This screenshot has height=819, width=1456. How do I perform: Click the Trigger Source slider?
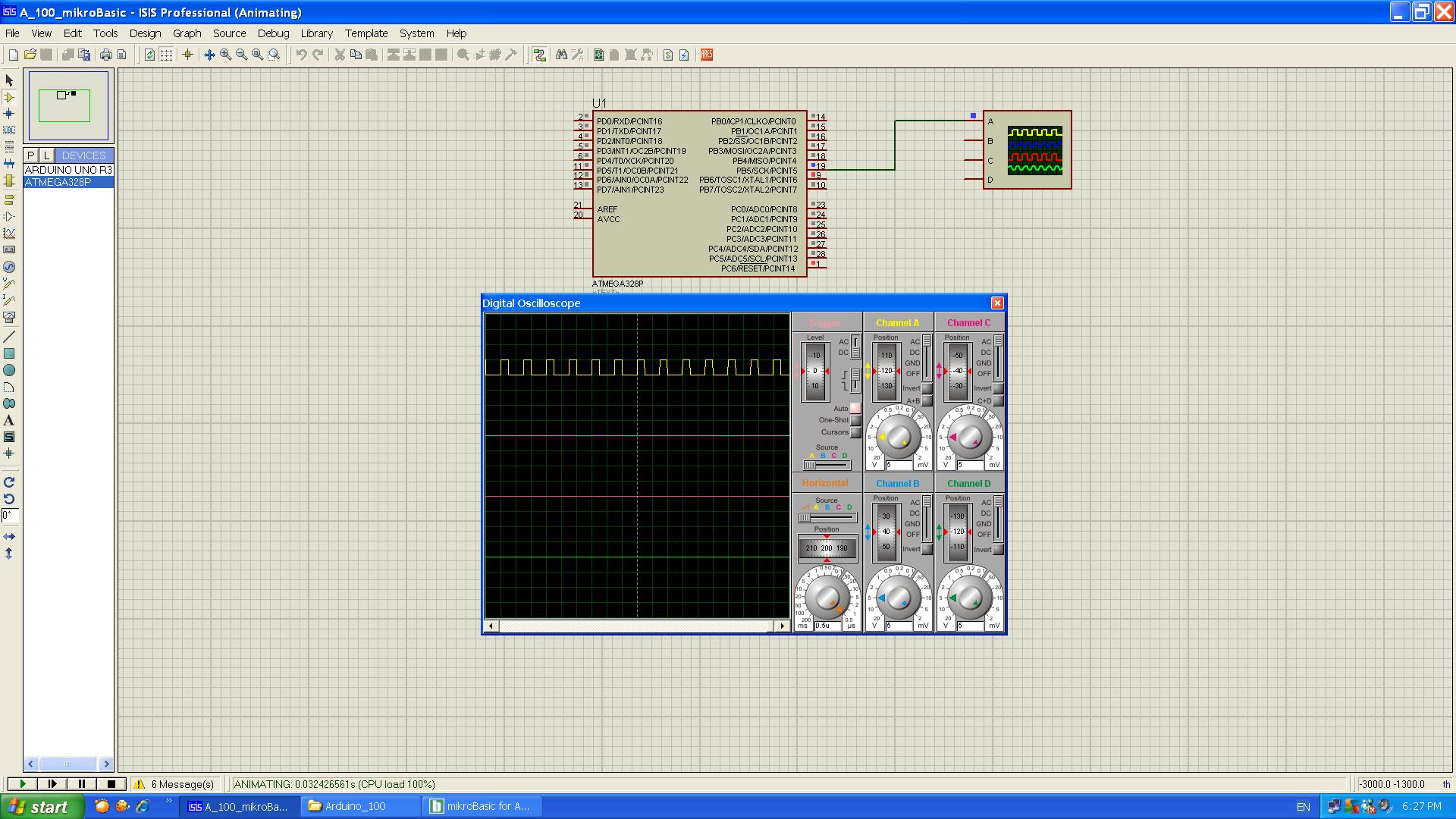click(x=826, y=465)
